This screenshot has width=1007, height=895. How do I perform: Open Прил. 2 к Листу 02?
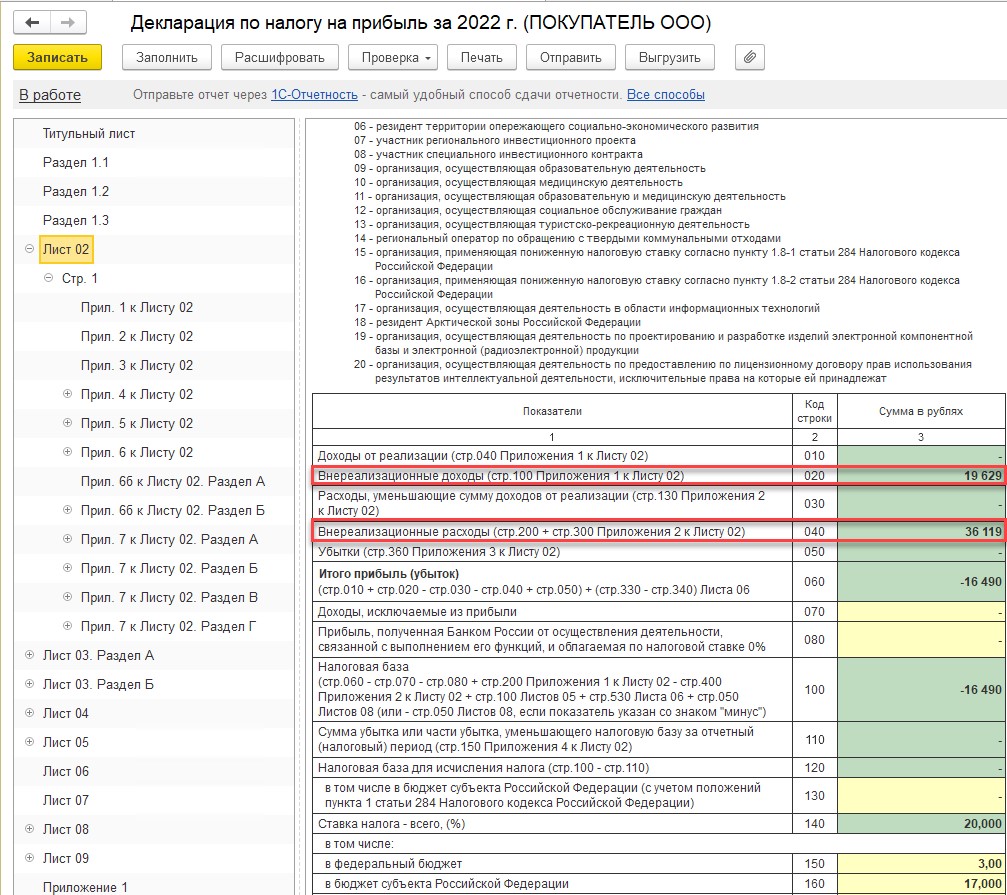(137, 336)
